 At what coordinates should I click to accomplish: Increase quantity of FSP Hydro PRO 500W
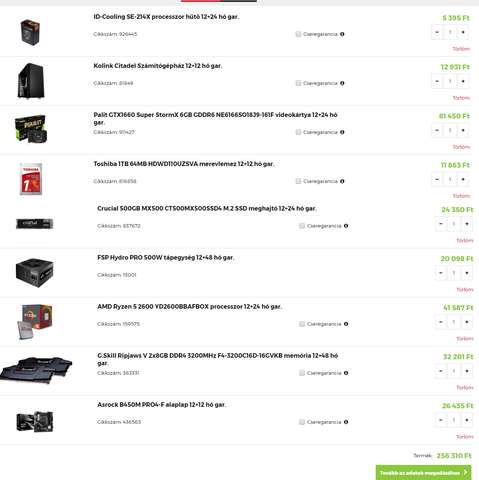467,273
